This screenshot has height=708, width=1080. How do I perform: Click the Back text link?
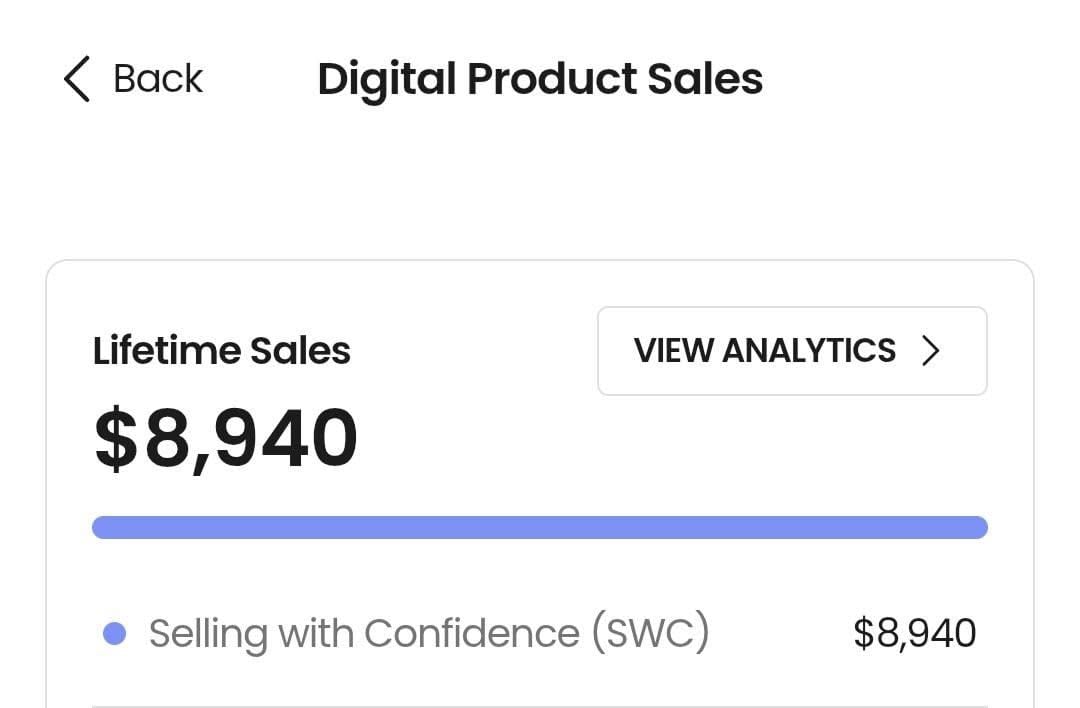(157, 78)
